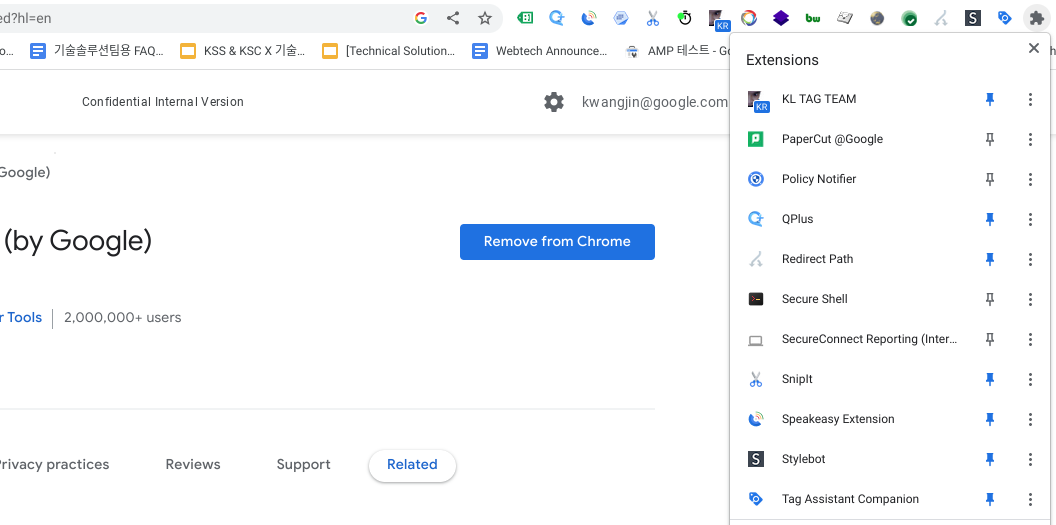Pin Policy Notifier to toolbar

(x=989, y=179)
